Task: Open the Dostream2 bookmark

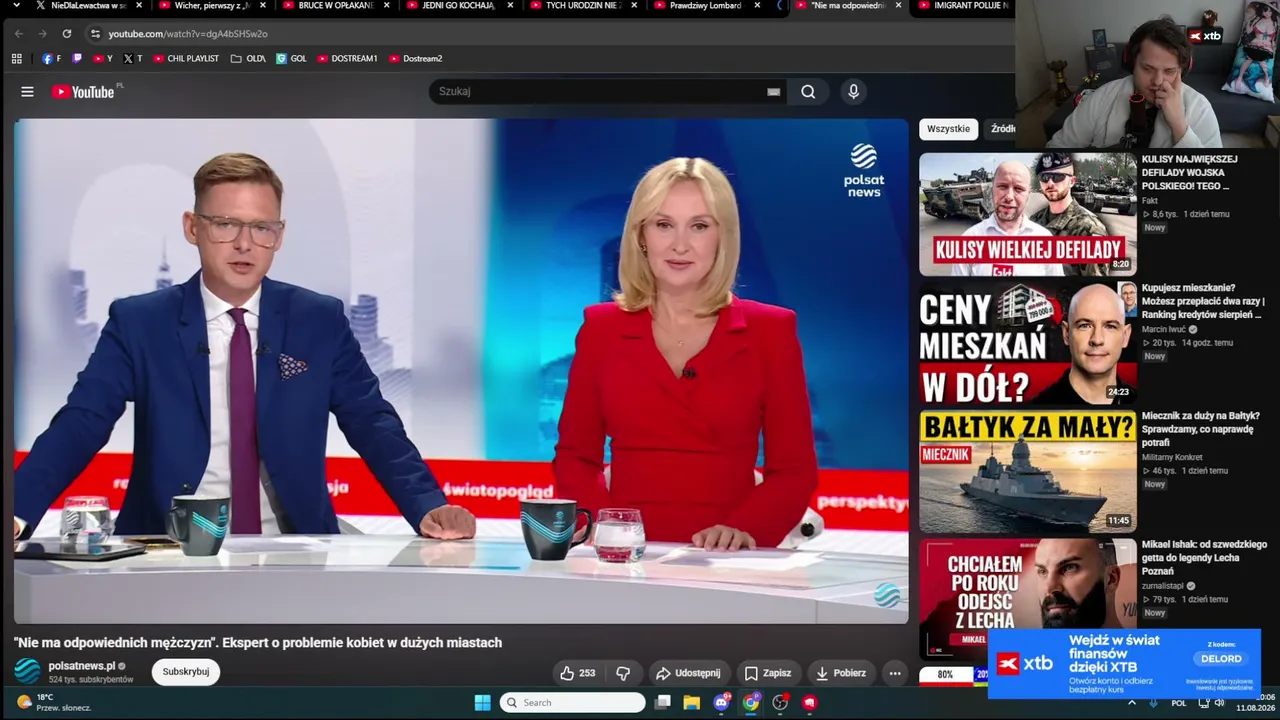Action: (x=415, y=59)
